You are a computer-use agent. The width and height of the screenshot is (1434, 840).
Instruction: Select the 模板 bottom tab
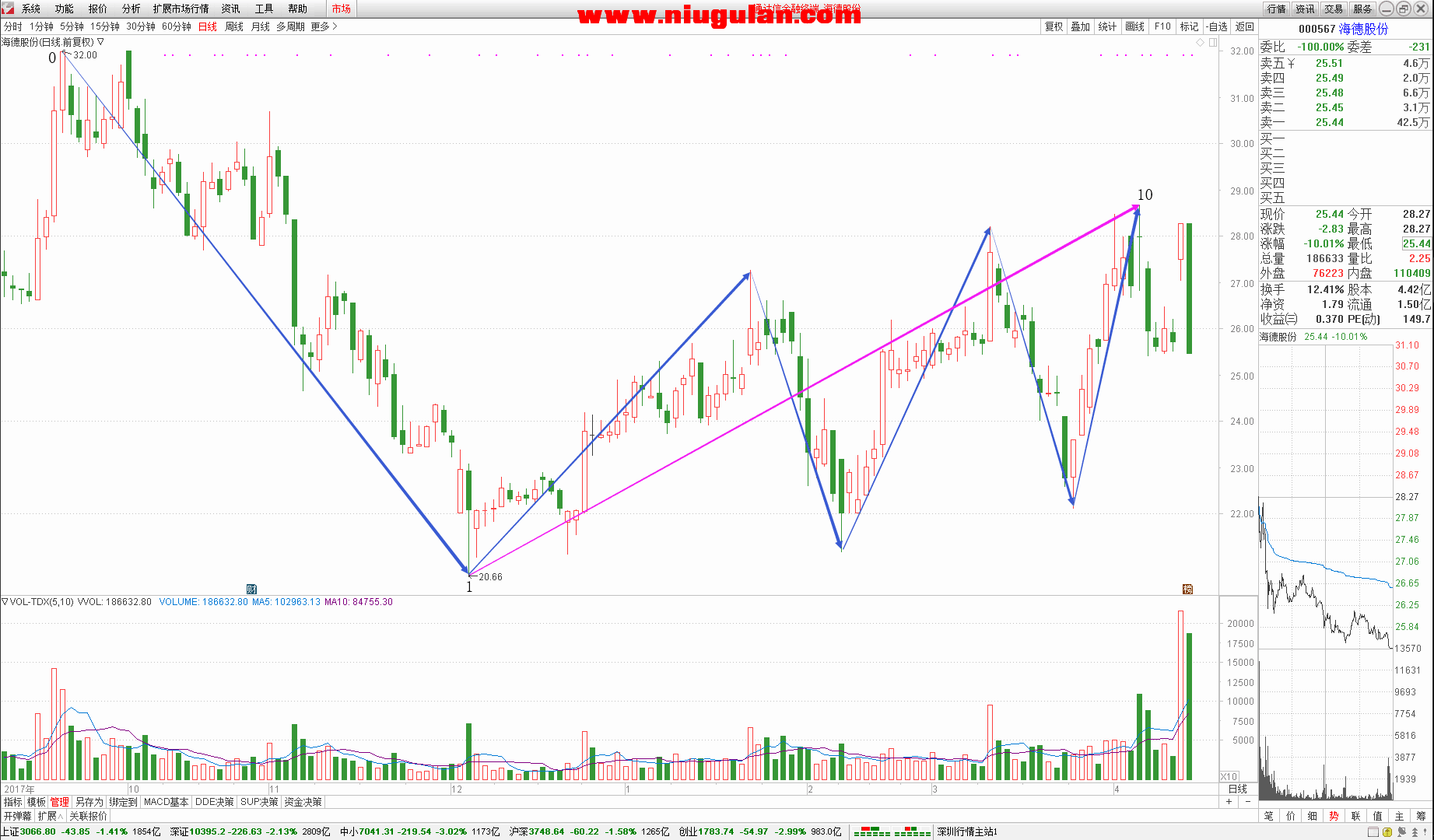point(37,802)
